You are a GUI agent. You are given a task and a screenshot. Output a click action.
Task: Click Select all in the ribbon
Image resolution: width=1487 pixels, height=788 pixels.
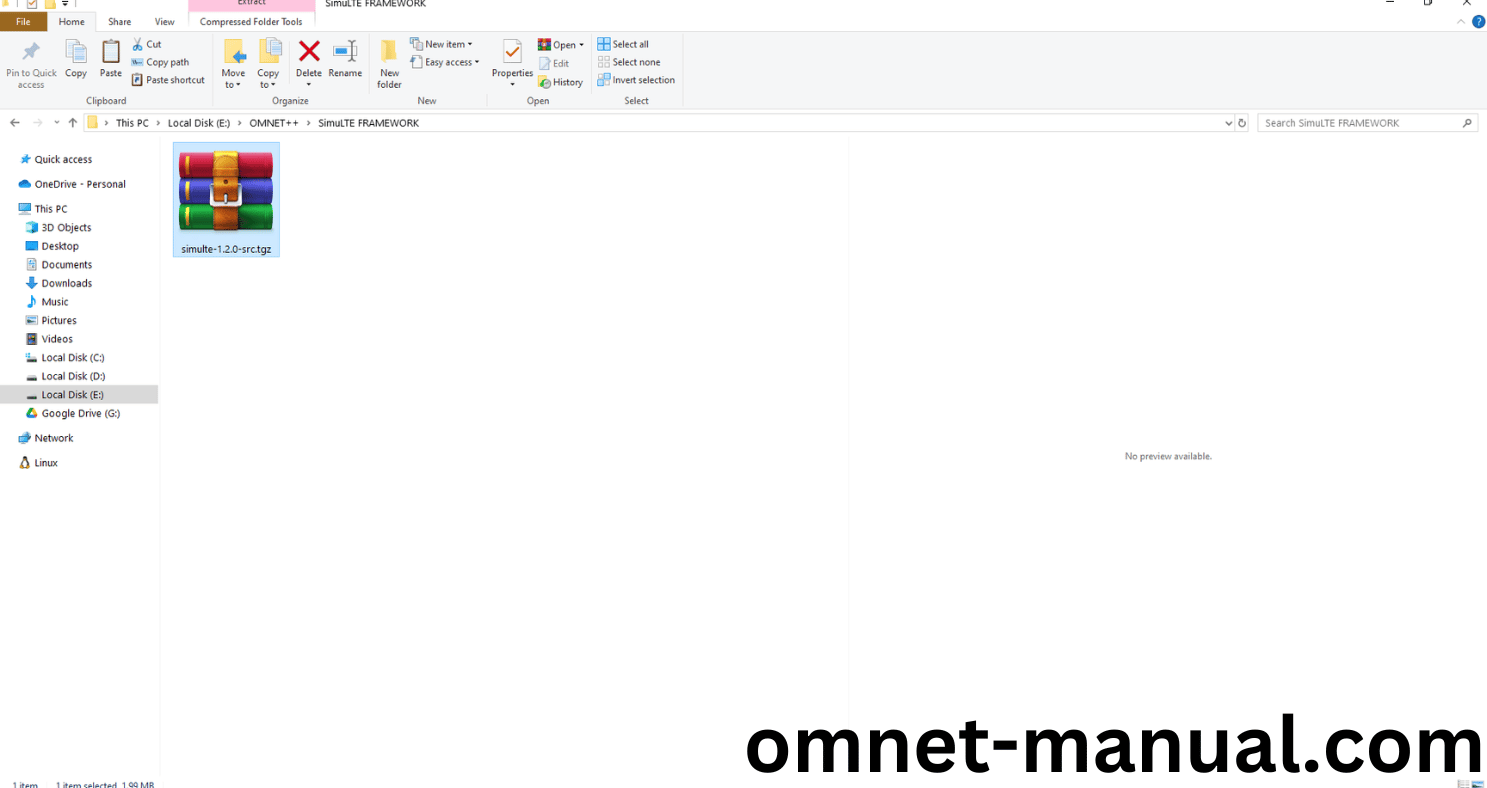[x=623, y=44]
